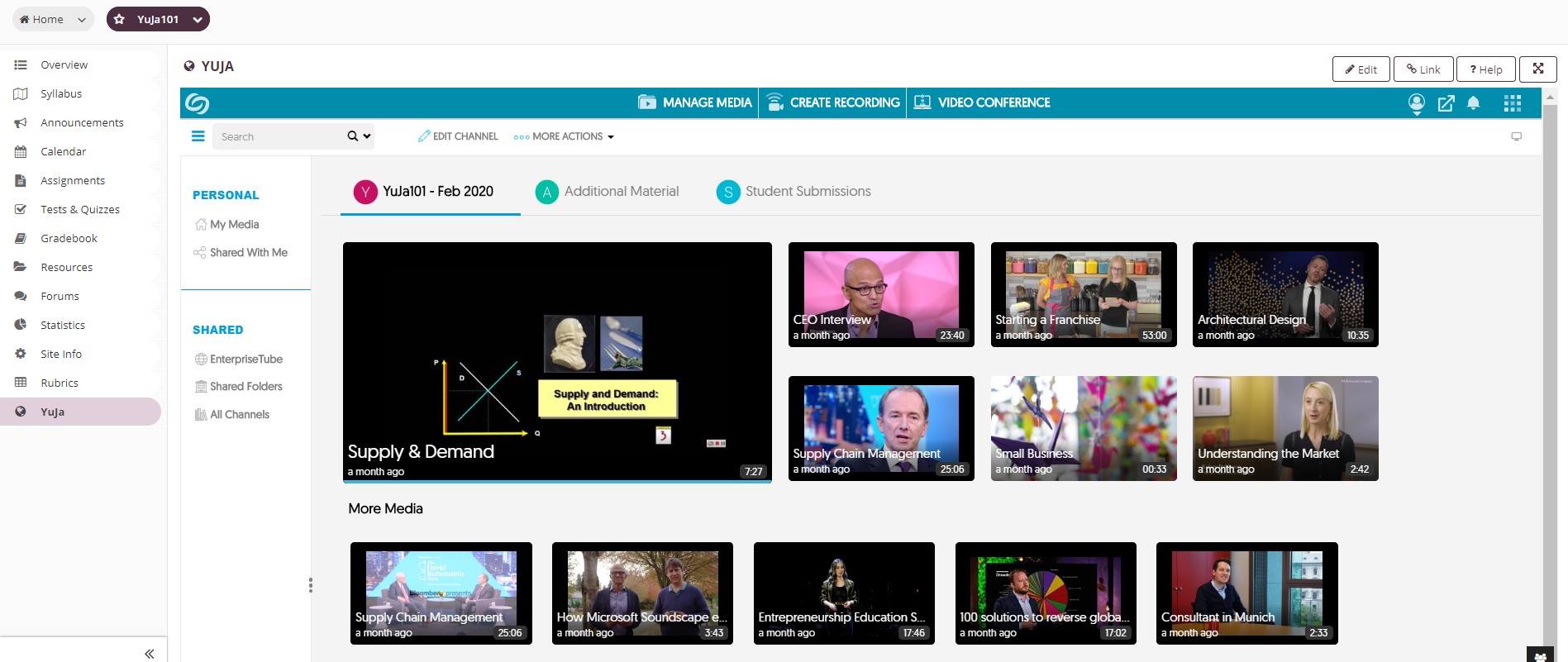
Task: Toggle the hamburger menu next to Search
Action: 198,136
